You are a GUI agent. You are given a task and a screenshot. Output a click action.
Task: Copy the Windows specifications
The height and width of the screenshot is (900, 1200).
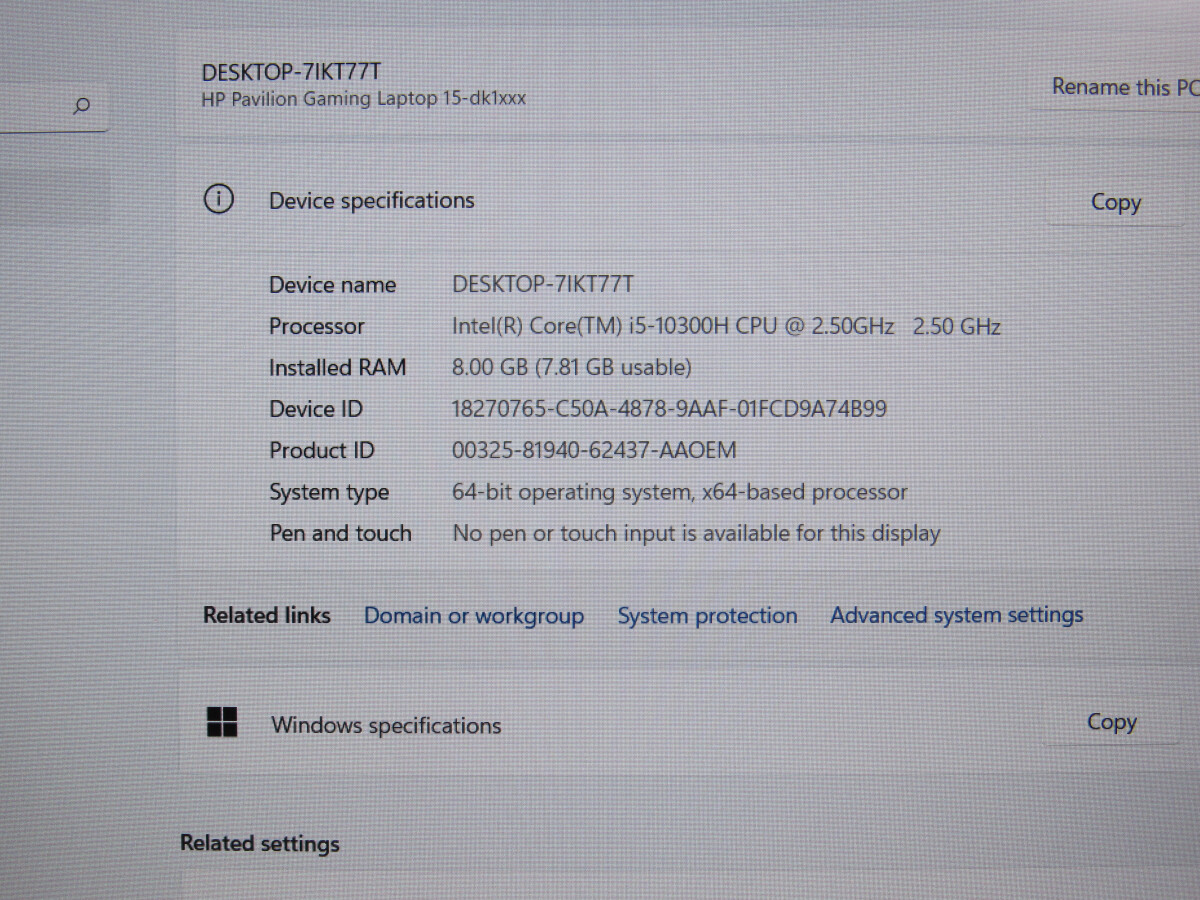point(1112,722)
